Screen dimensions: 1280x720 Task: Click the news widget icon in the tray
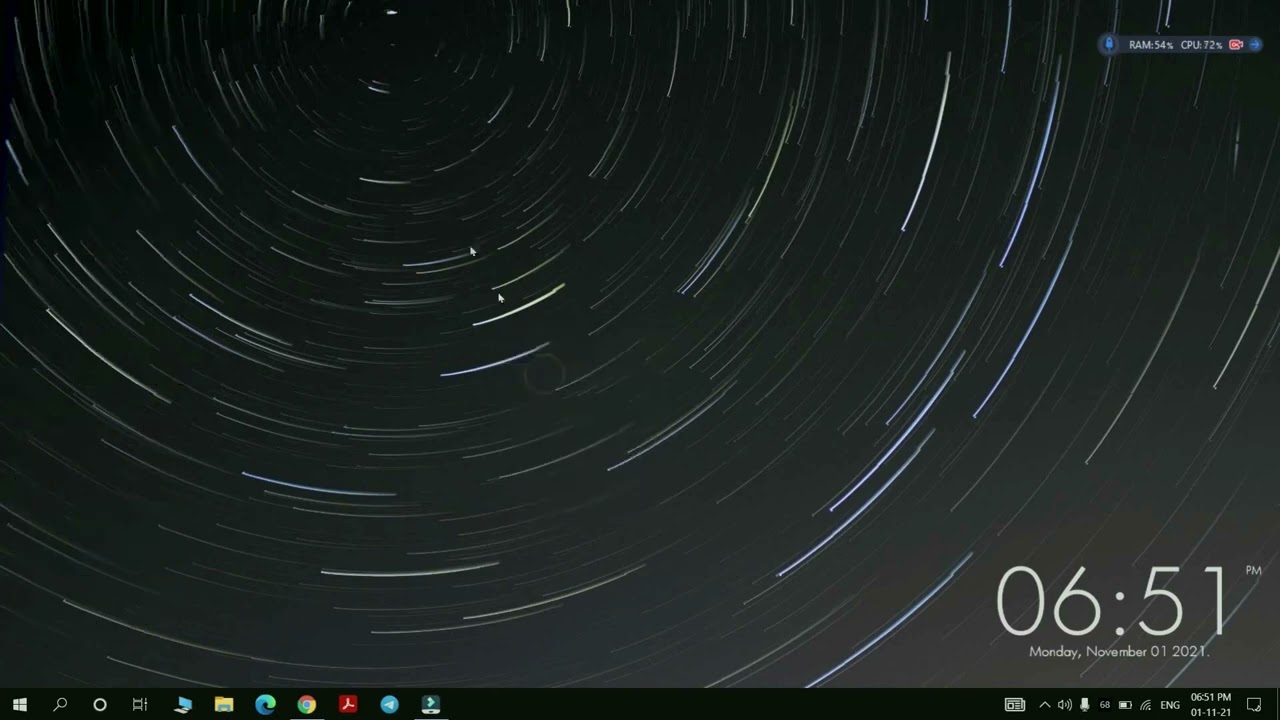click(1015, 705)
